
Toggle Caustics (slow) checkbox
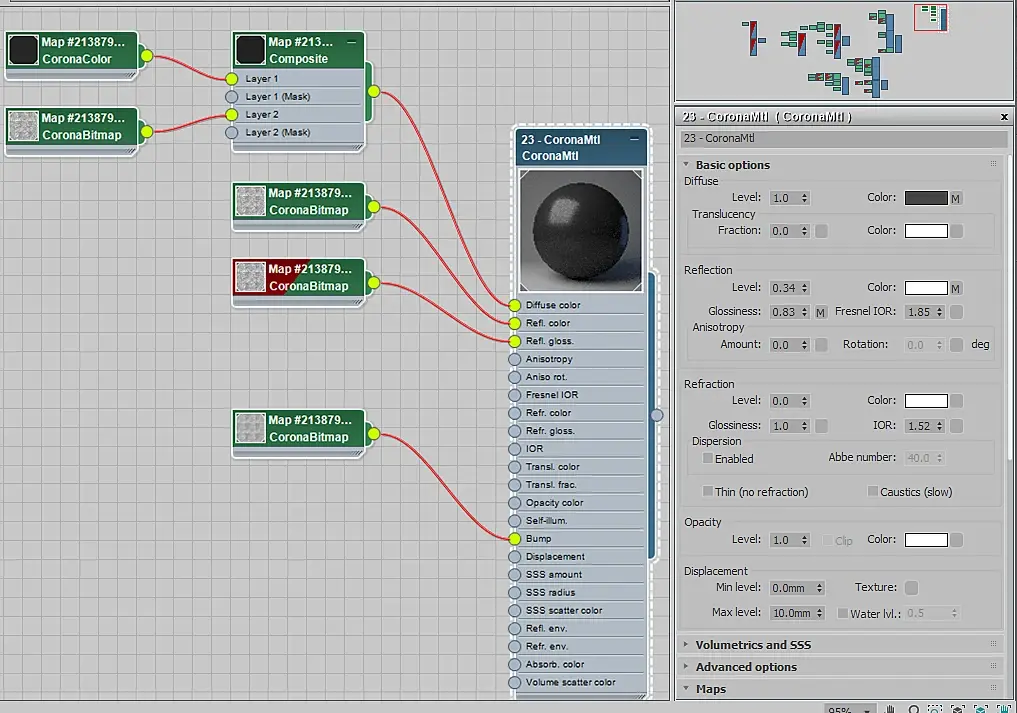pos(873,492)
